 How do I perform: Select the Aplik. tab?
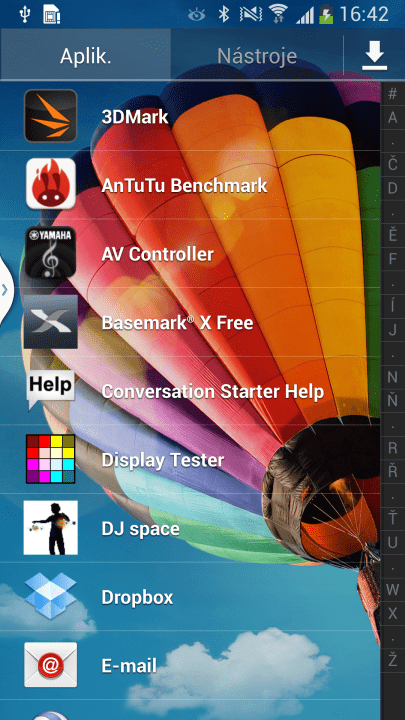85,56
